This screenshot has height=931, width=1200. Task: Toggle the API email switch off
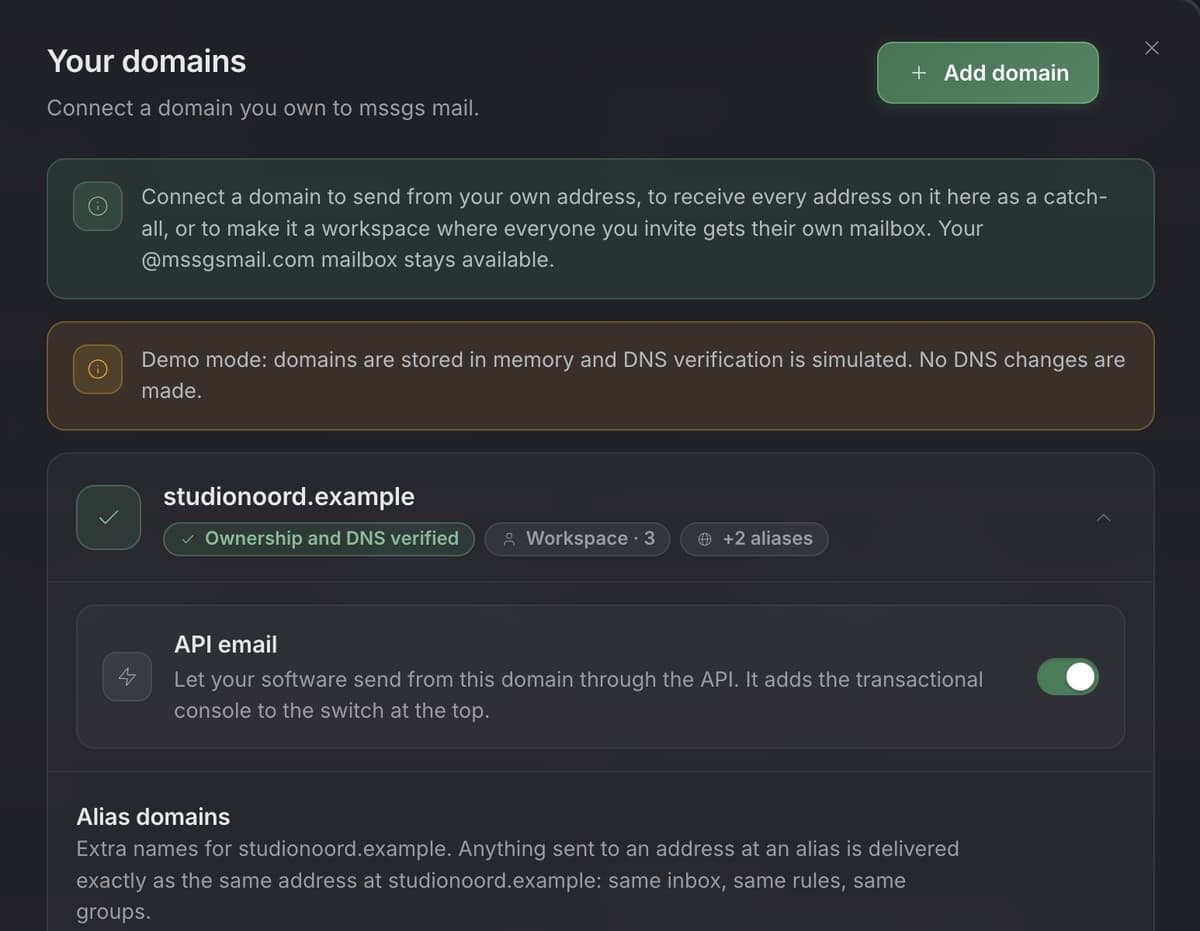tap(1068, 677)
